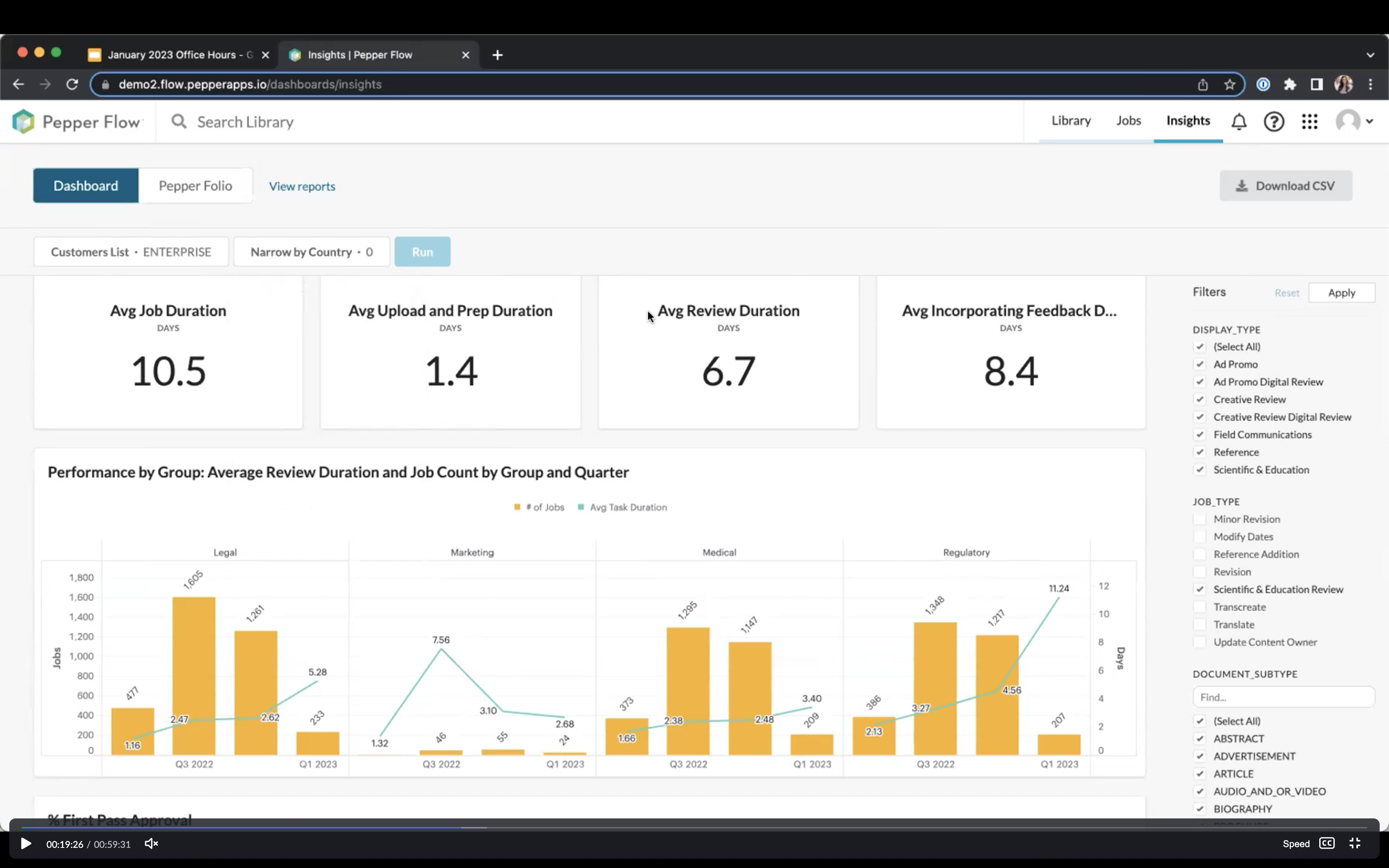The width and height of the screenshot is (1389, 868).
Task: Open a new browser tab
Action: pos(497,55)
